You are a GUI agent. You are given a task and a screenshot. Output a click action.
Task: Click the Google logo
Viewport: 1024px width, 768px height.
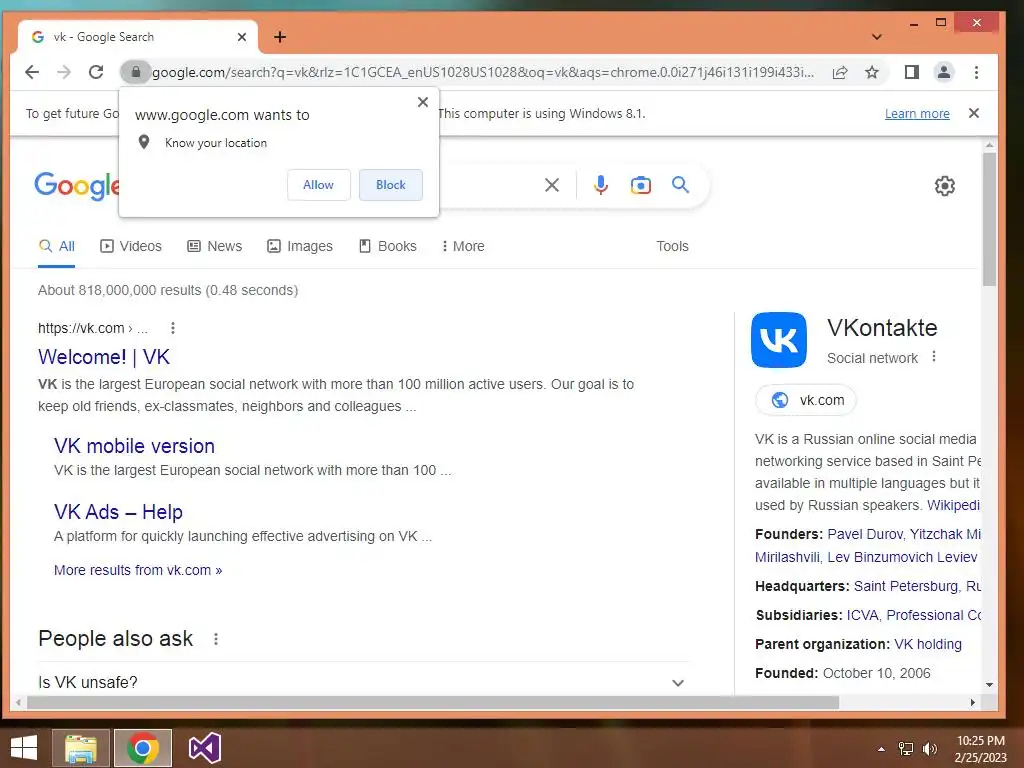(76, 186)
